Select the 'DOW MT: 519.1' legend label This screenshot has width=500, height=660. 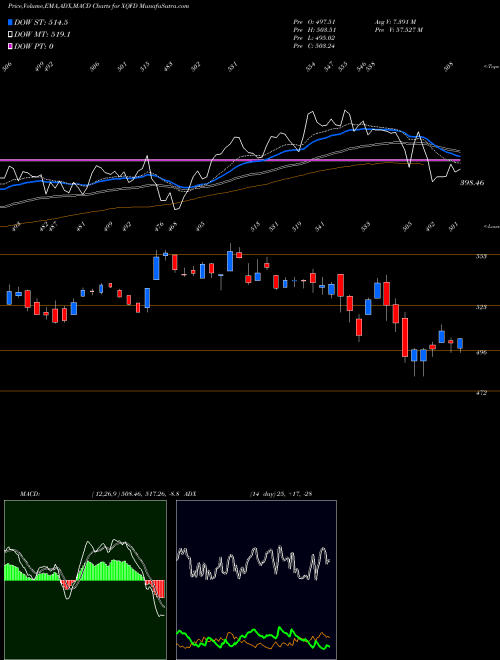point(42,35)
